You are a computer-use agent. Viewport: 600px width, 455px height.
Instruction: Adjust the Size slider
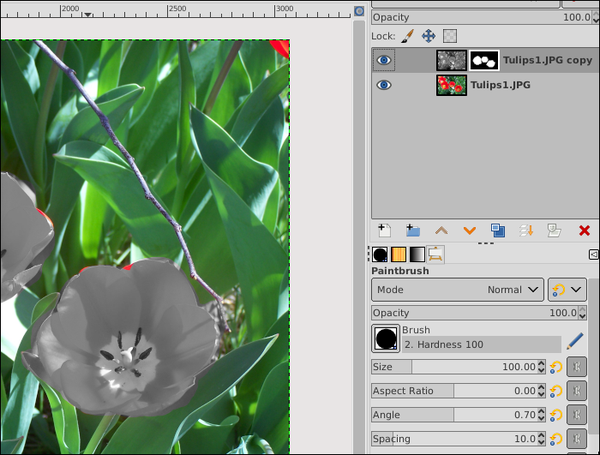pos(454,367)
